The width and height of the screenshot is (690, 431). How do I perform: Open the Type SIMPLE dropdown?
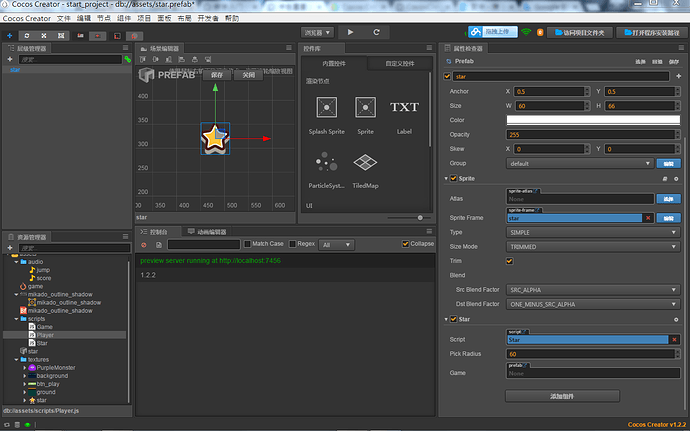point(593,232)
